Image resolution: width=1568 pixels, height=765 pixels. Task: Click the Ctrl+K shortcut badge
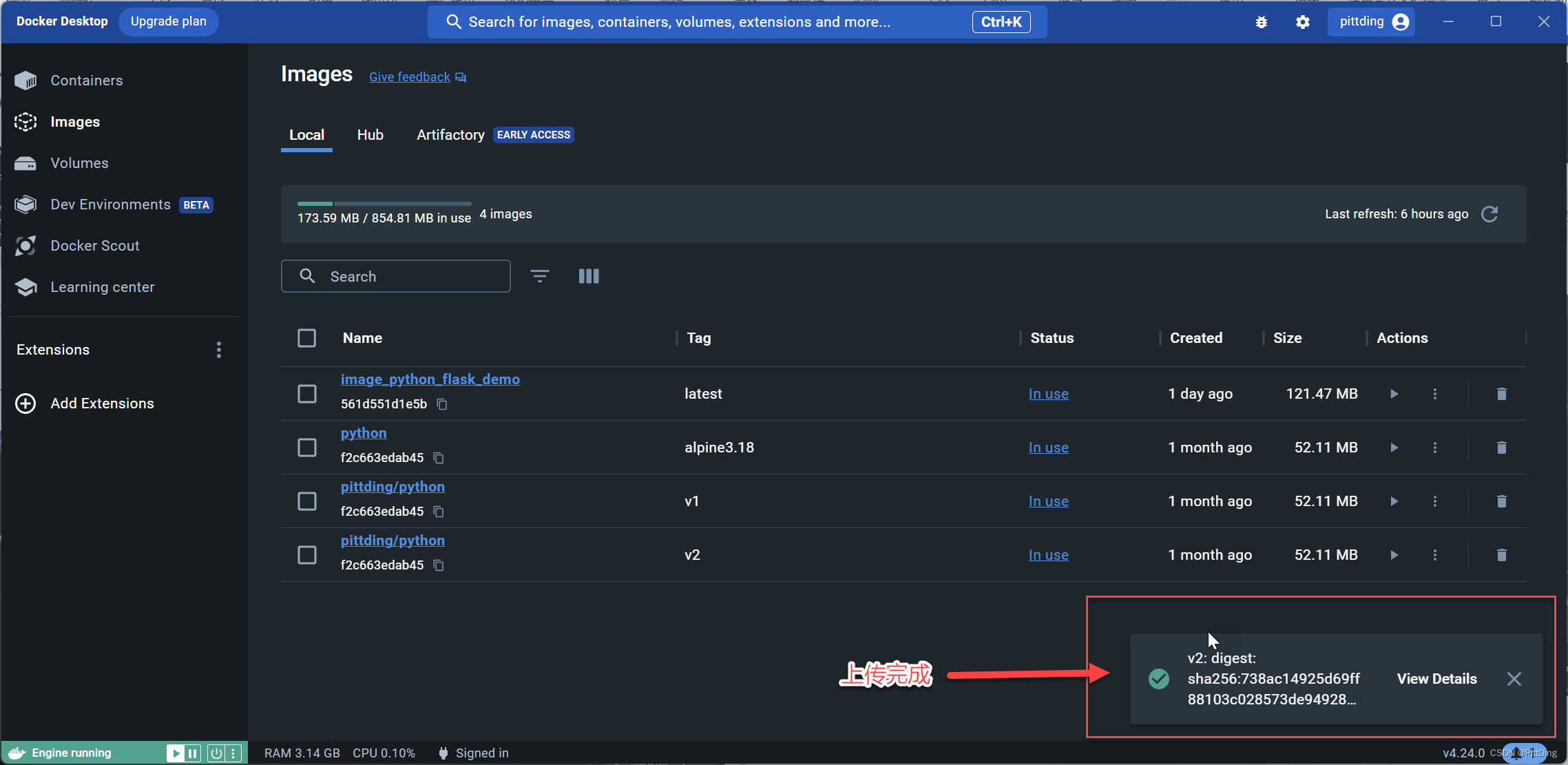[1001, 22]
